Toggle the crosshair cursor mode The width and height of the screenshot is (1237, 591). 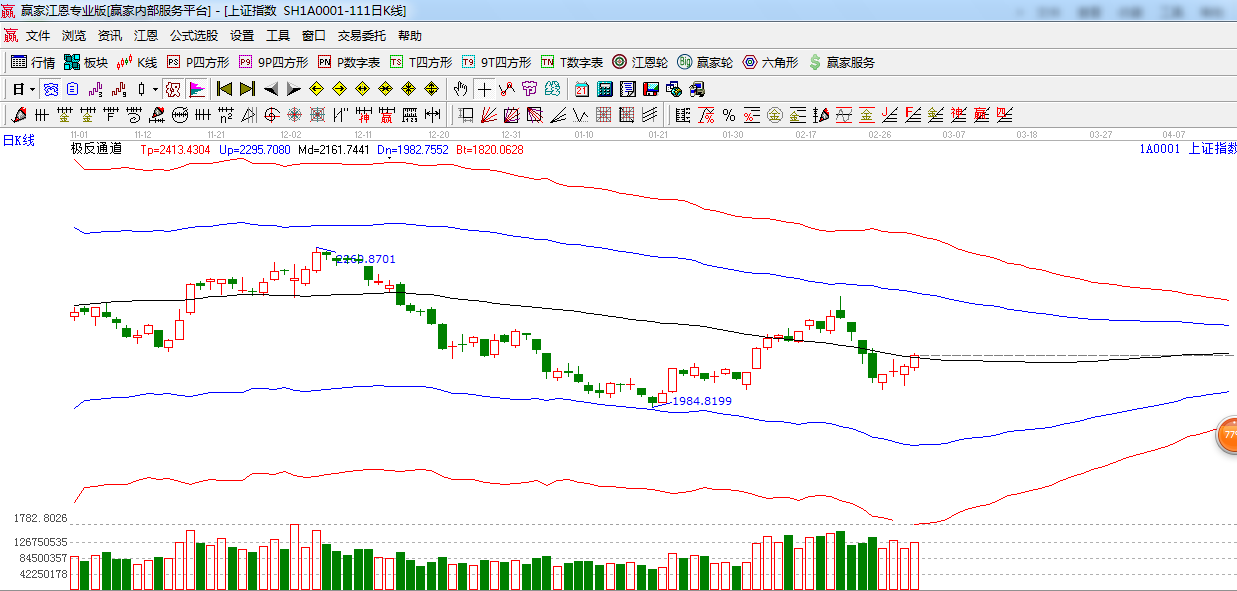(484, 89)
